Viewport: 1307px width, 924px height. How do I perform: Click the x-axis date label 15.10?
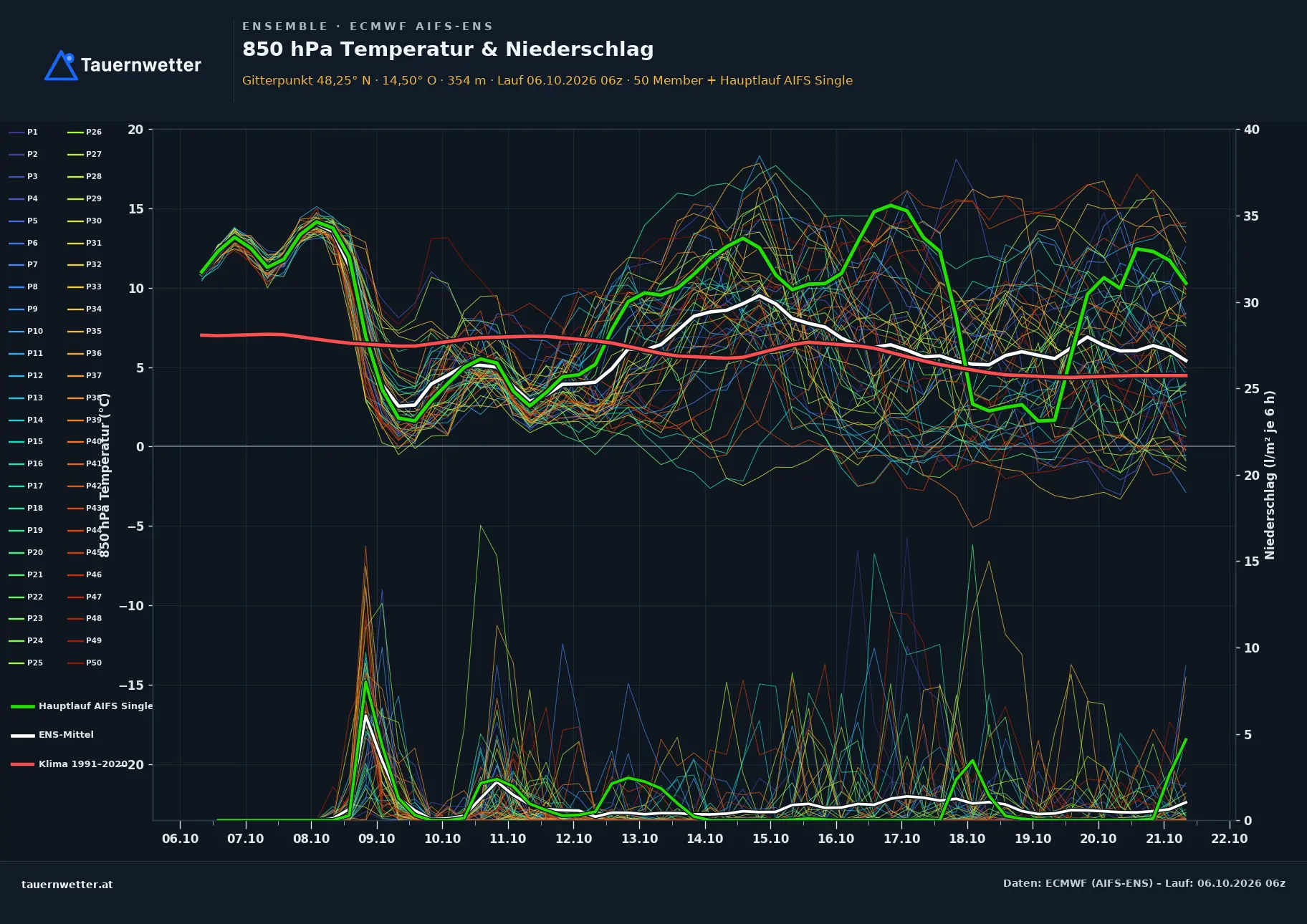tap(770, 839)
